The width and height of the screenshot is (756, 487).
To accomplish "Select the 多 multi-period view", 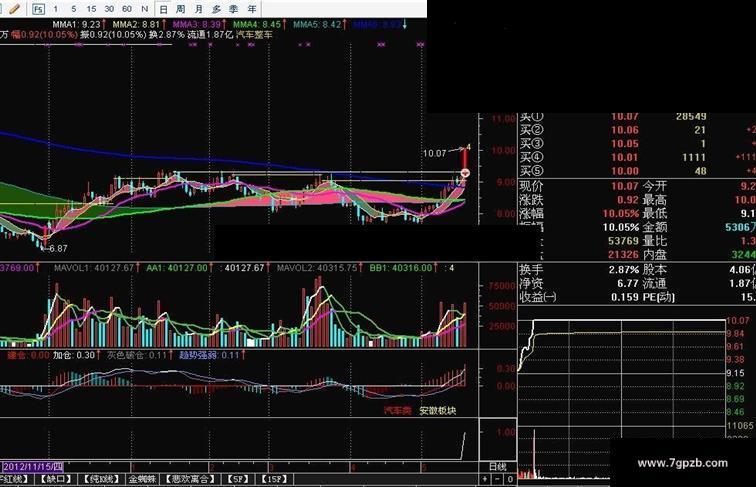I will [216, 9].
